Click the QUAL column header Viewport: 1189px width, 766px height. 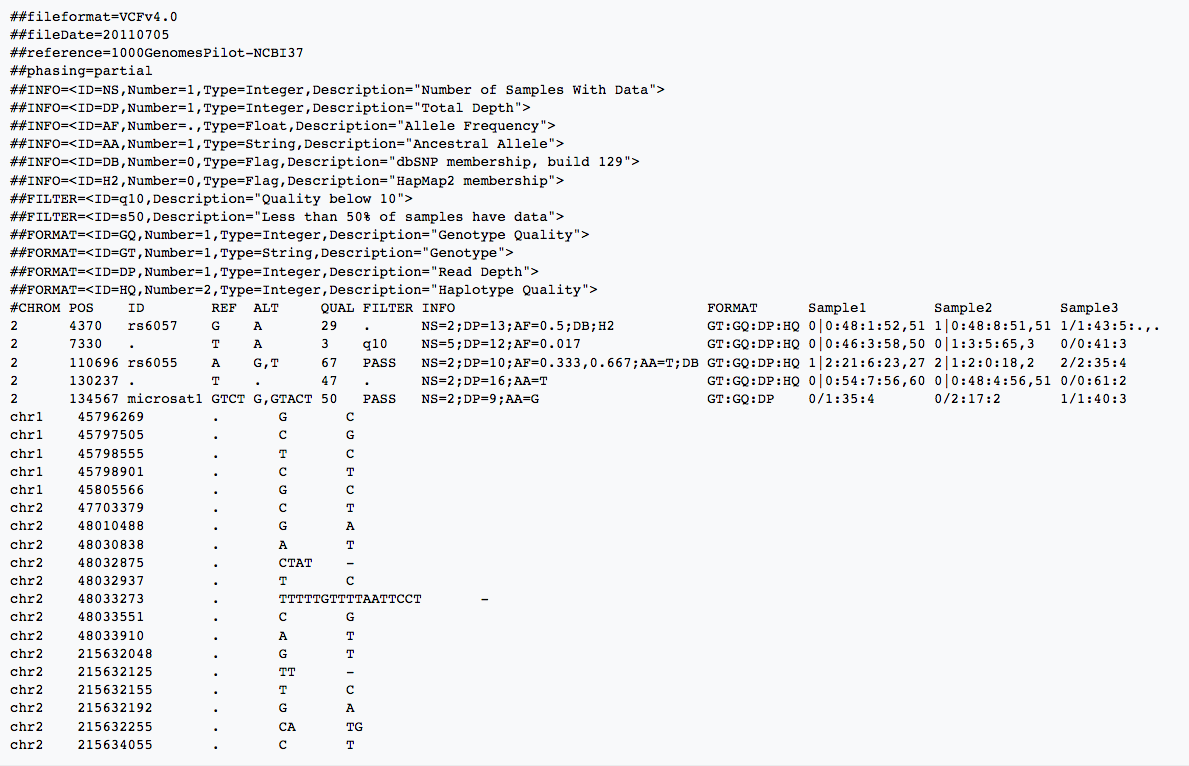click(x=337, y=308)
